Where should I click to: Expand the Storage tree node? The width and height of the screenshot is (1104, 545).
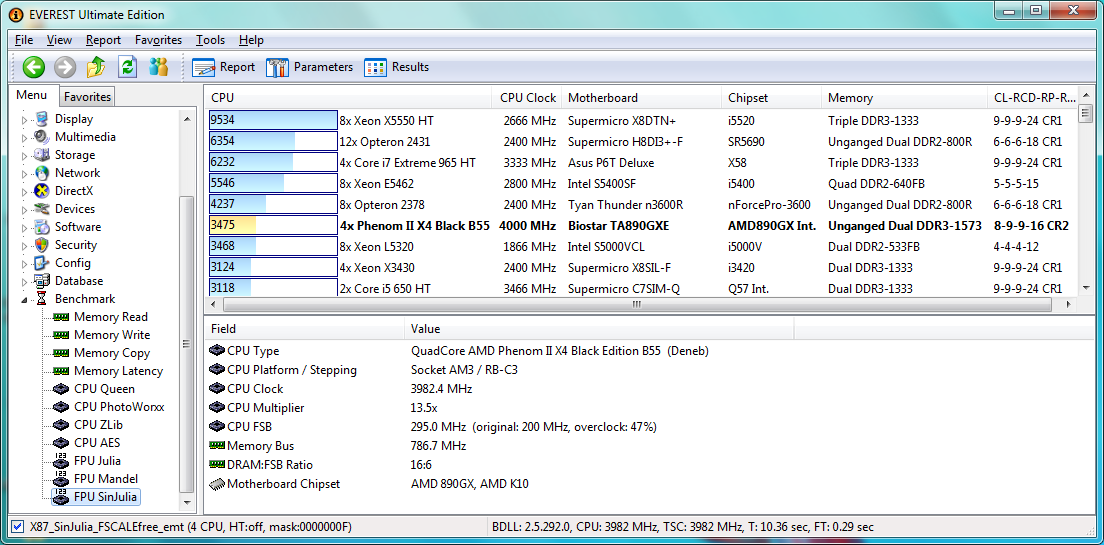click(25, 156)
